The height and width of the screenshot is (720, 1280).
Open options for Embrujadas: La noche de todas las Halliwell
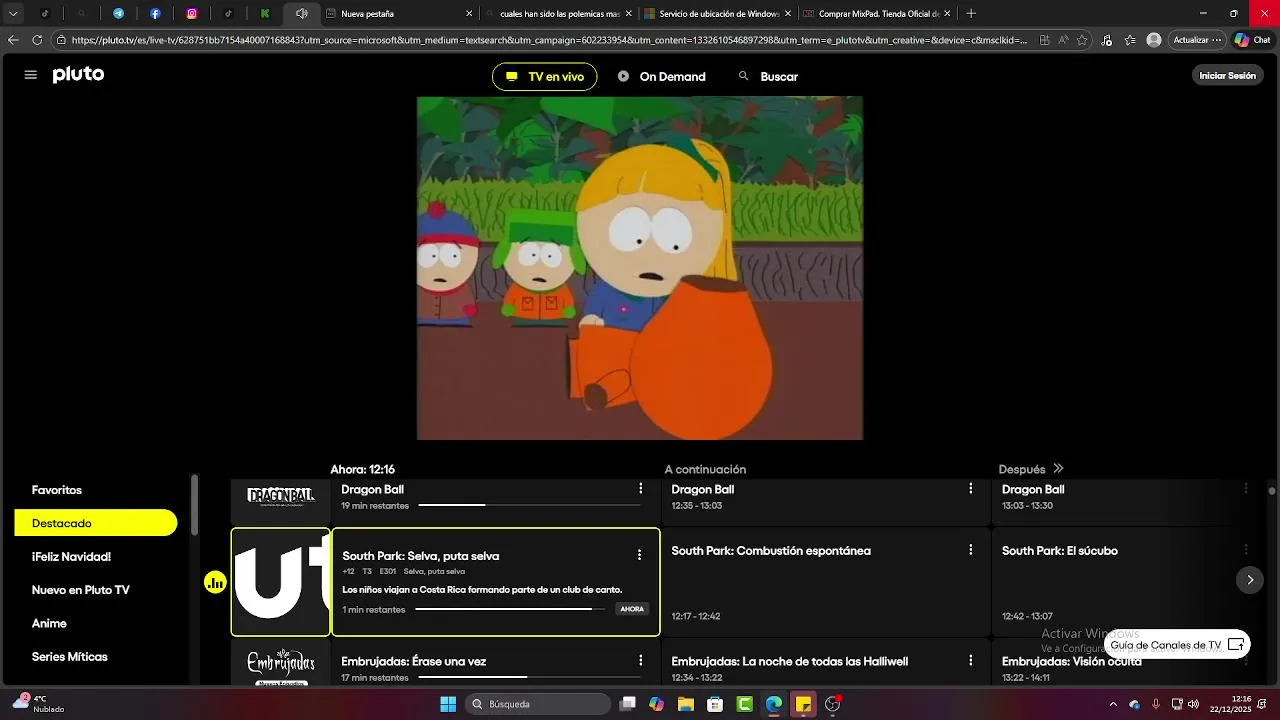(x=970, y=661)
